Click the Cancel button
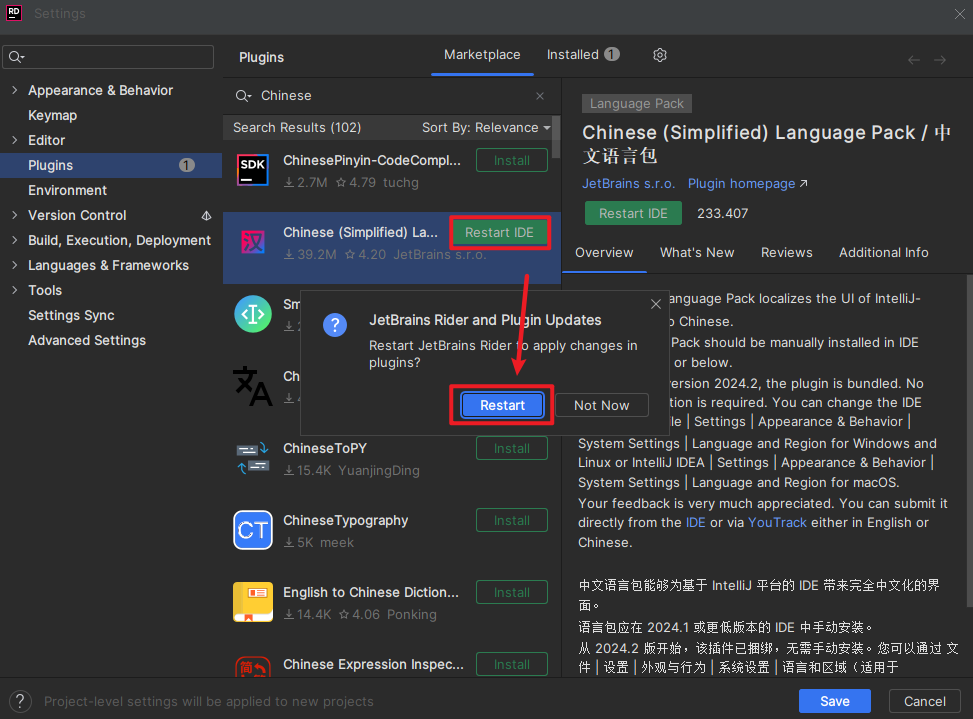The width and height of the screenshot is (973, 719). (925, 701)
